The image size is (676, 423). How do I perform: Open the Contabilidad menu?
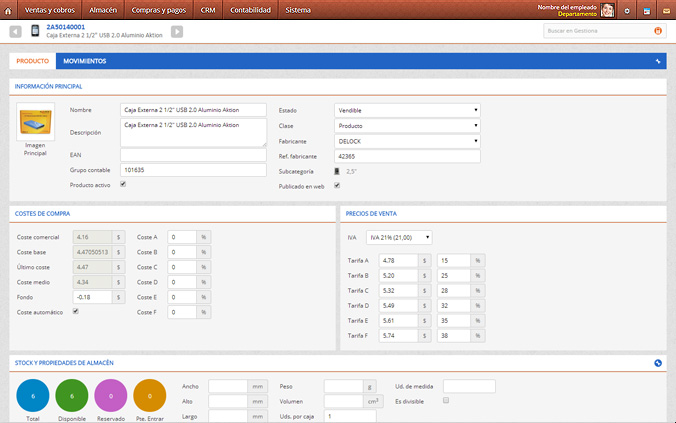[250, 10]
